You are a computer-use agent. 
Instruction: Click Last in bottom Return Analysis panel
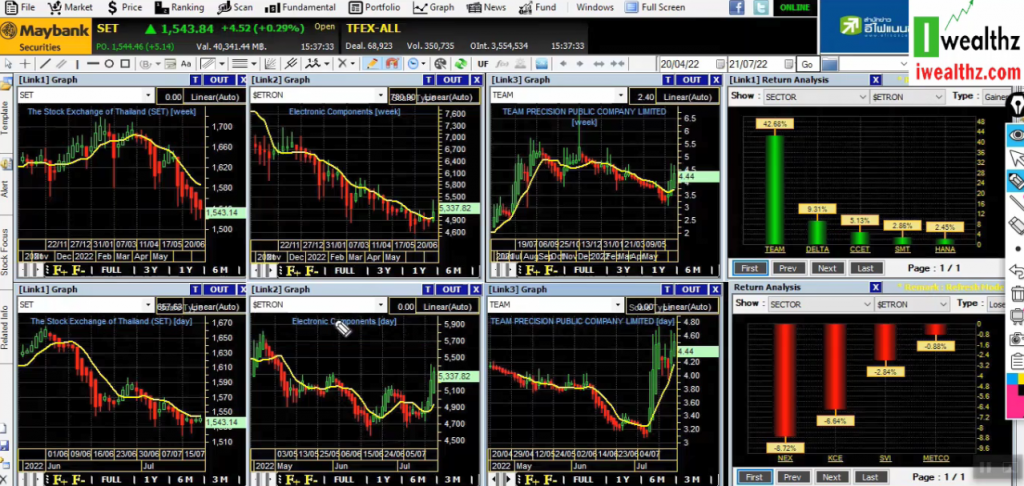pos(870,477)
